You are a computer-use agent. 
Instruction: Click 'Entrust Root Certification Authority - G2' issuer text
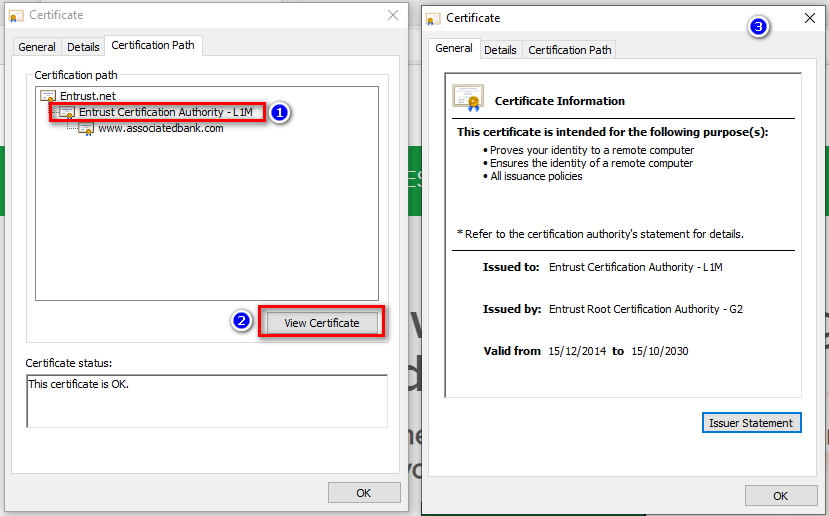[646, 309]
